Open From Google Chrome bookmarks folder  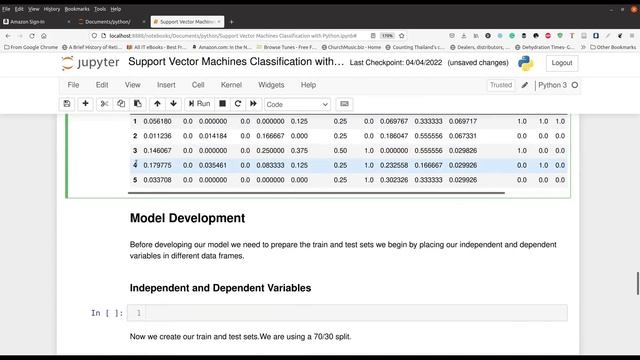pyautogui.click(x=31, y=47)
